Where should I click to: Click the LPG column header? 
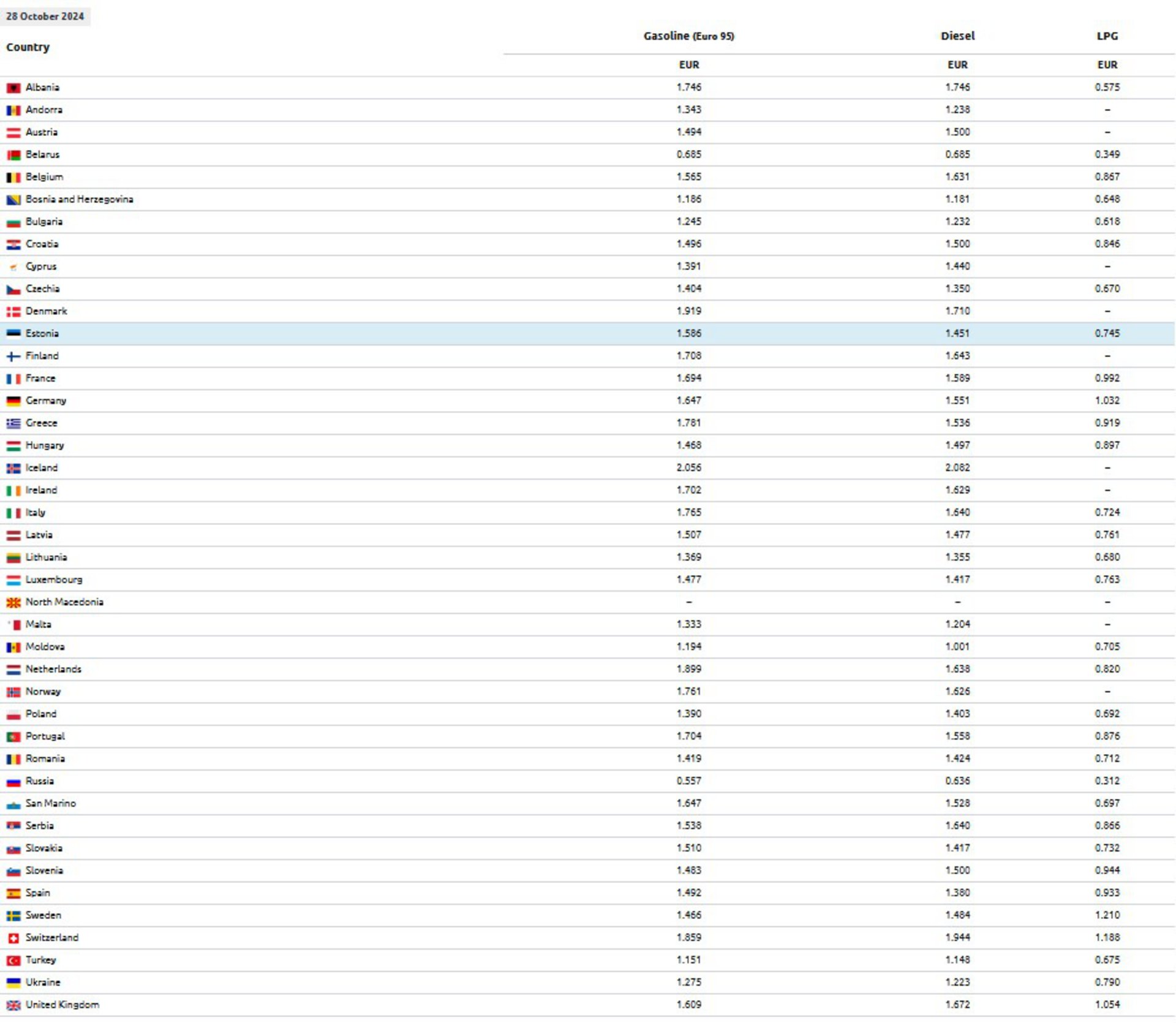pos(1107,36)
